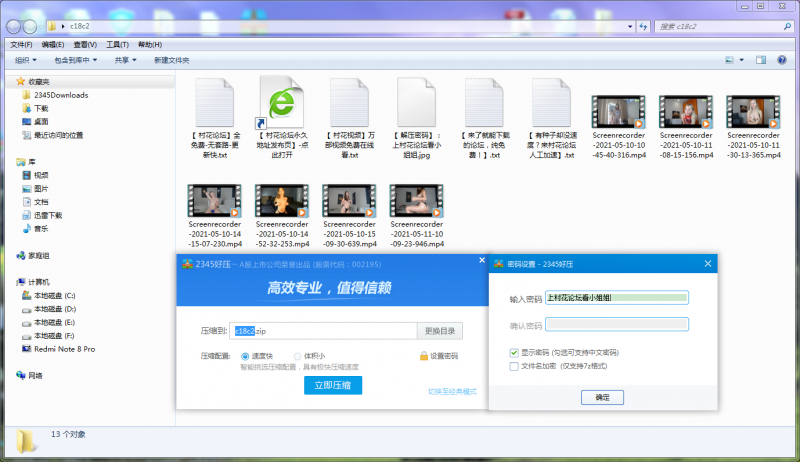Enable the 文件名加密 checkbox
This screenshot has height=462, width=800.
(514, 366)
